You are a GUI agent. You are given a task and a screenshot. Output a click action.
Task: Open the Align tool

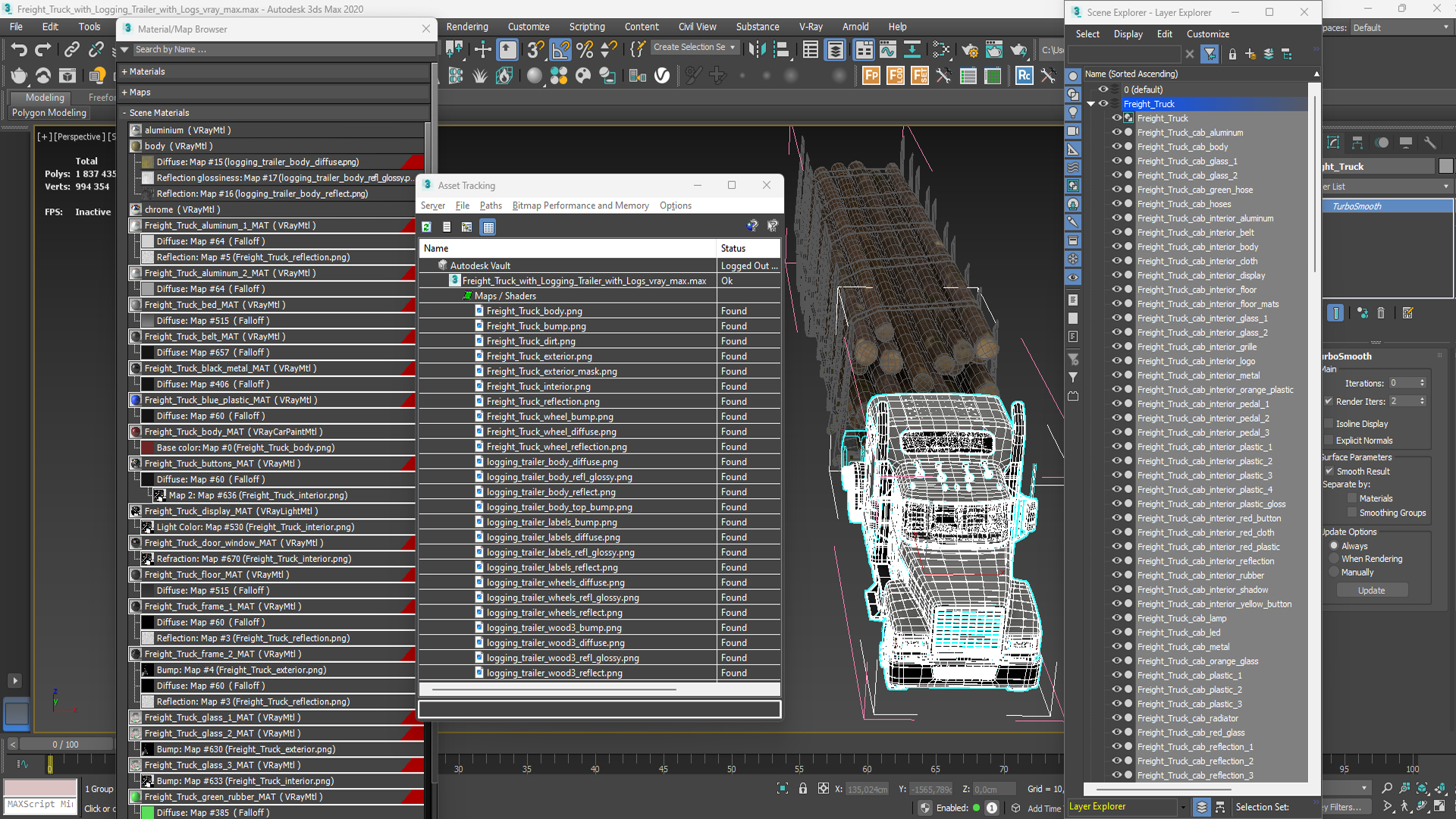coord(781,50)
